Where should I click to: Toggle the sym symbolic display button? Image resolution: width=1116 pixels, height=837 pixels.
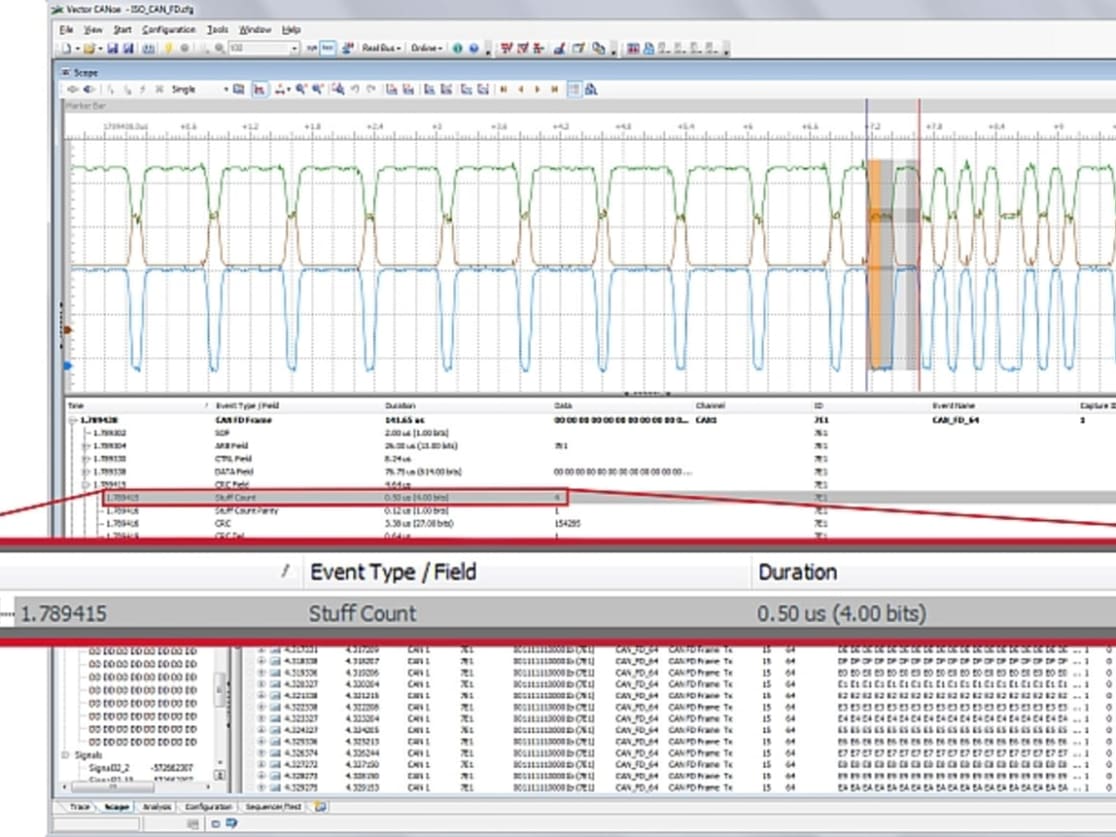tap(312, 48)
